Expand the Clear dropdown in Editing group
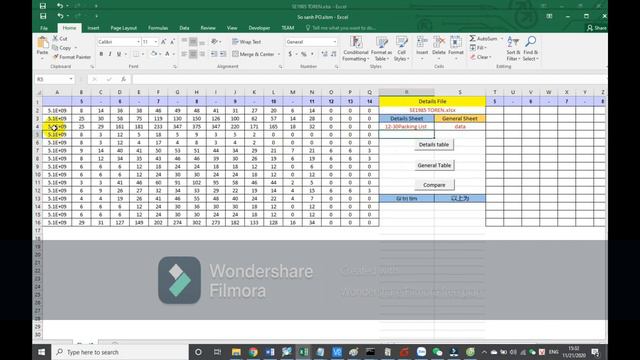640x360 pixels. (x=490, y=57)
